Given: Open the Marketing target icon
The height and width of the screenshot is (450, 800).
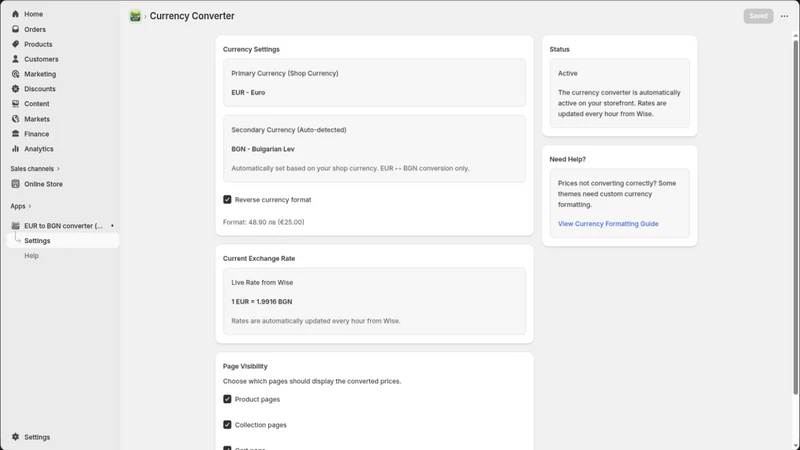Looking at the screenshot, I should [15, 74].
